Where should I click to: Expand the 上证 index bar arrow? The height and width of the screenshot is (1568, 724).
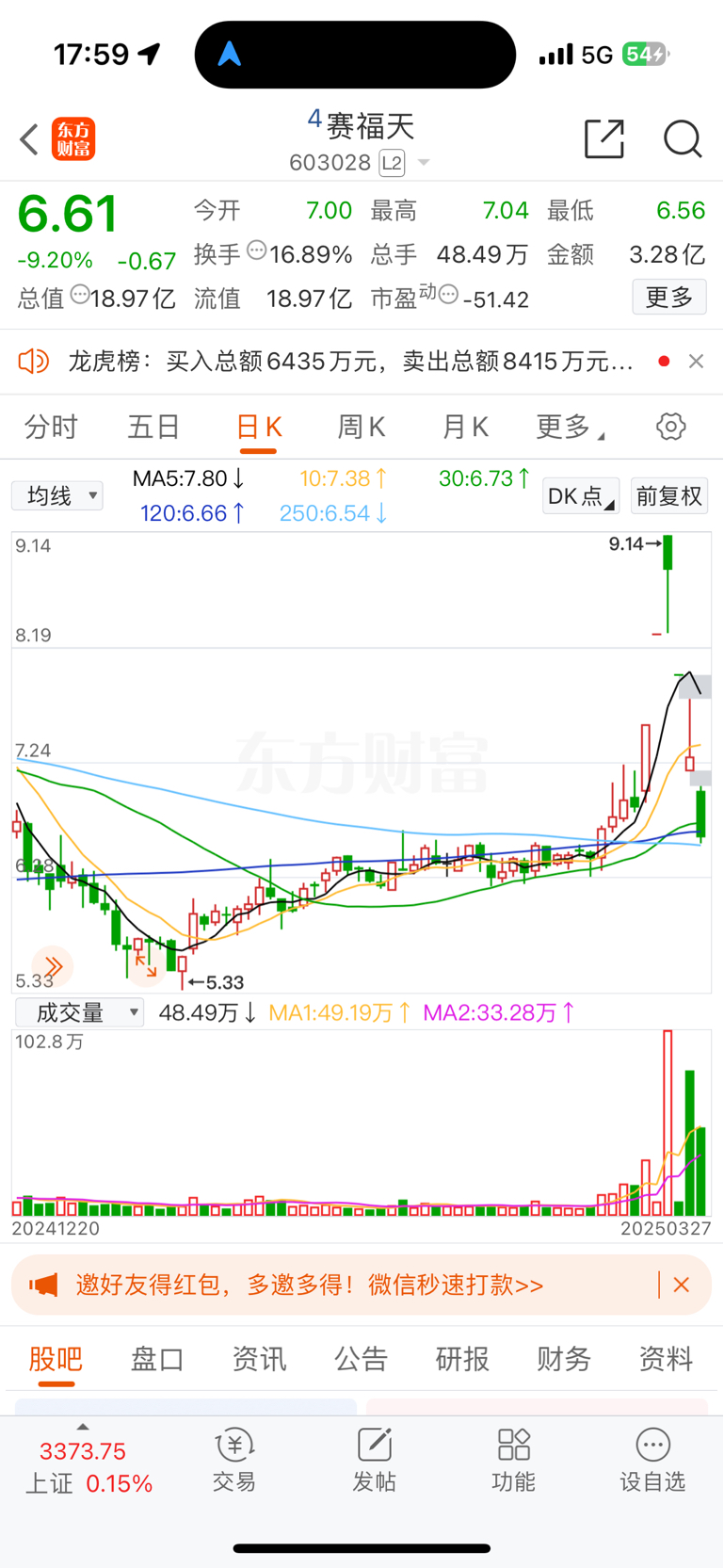[x=83, y=1428]
